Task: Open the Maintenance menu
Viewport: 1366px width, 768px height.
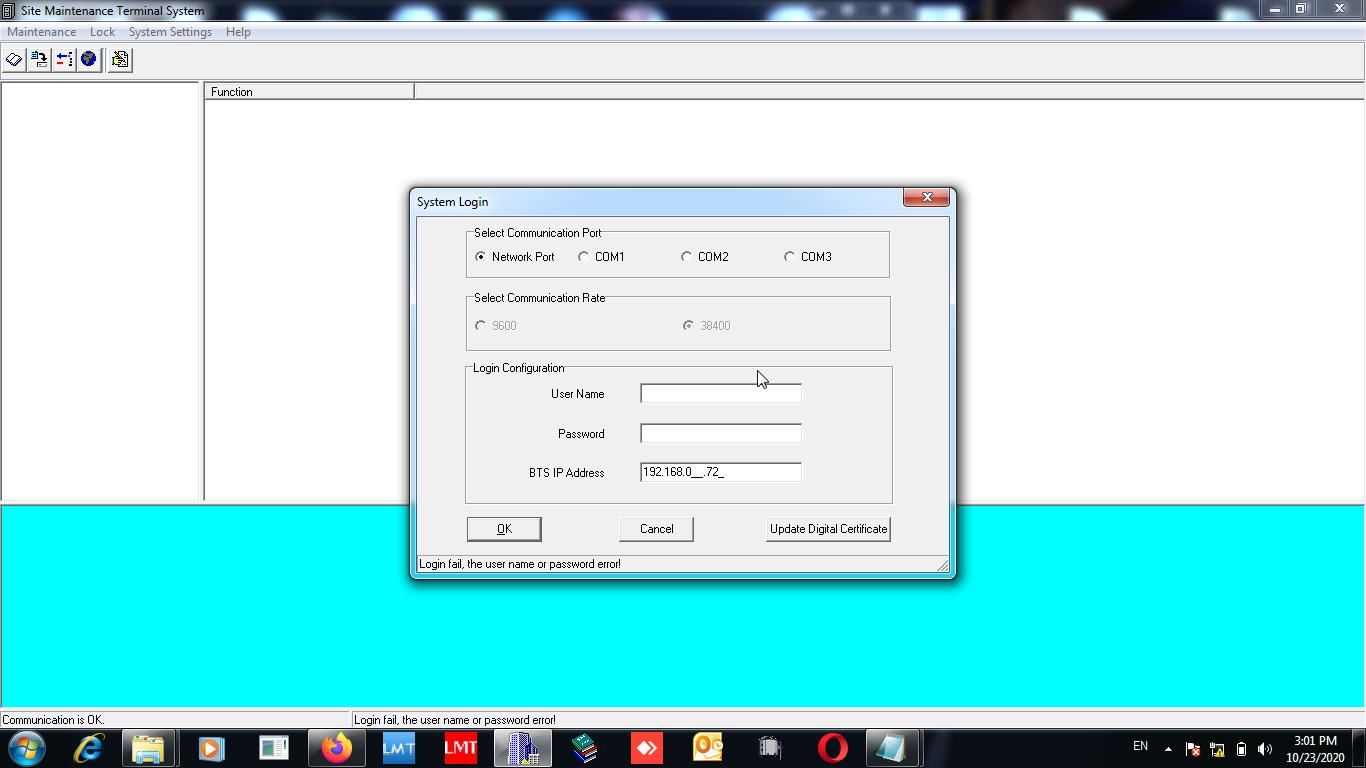Action: click(x=41, y=32)
